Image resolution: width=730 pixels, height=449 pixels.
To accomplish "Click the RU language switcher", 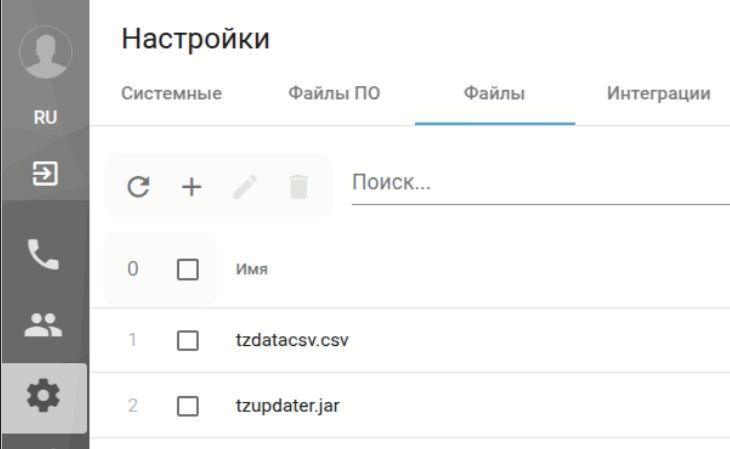I will [45, 117].
